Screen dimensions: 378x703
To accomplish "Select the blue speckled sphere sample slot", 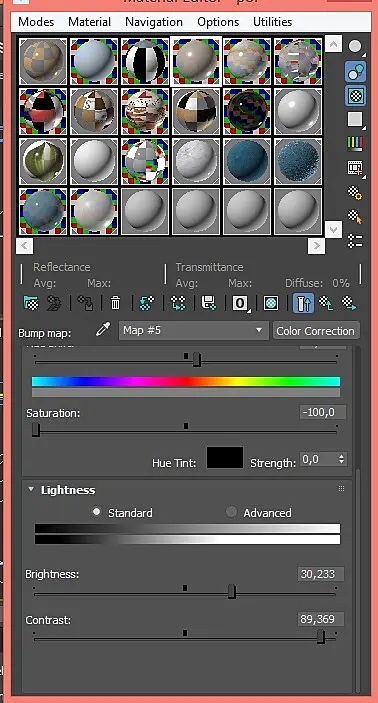I will point(298,161).
